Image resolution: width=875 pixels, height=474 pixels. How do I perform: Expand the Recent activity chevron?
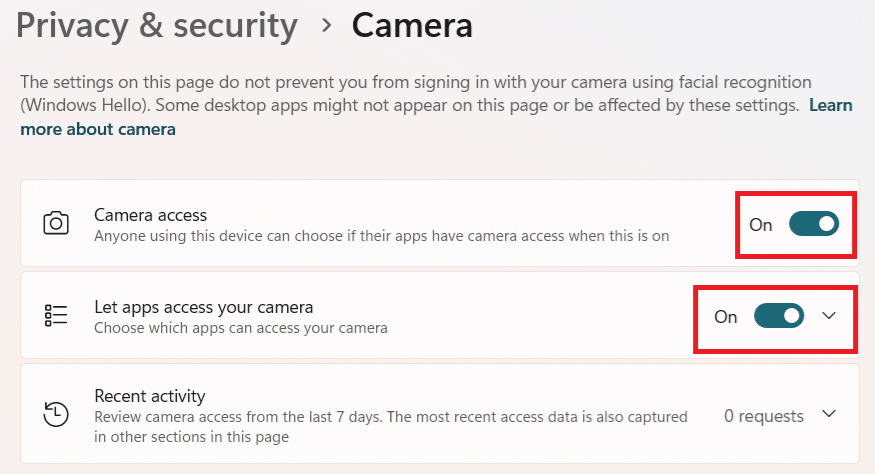coord(827,414)
